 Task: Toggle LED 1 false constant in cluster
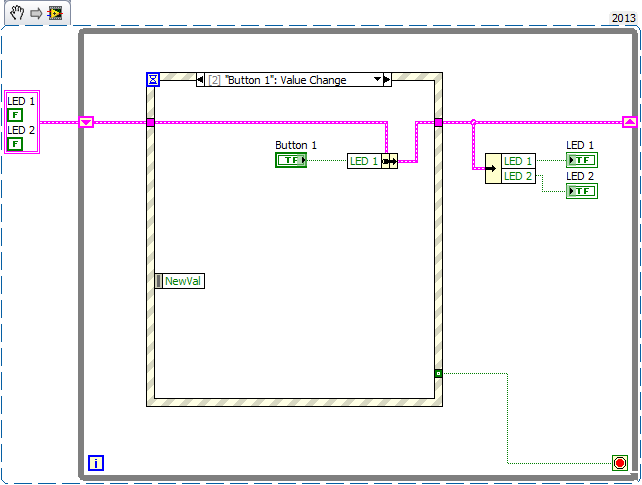coord(15,115)
